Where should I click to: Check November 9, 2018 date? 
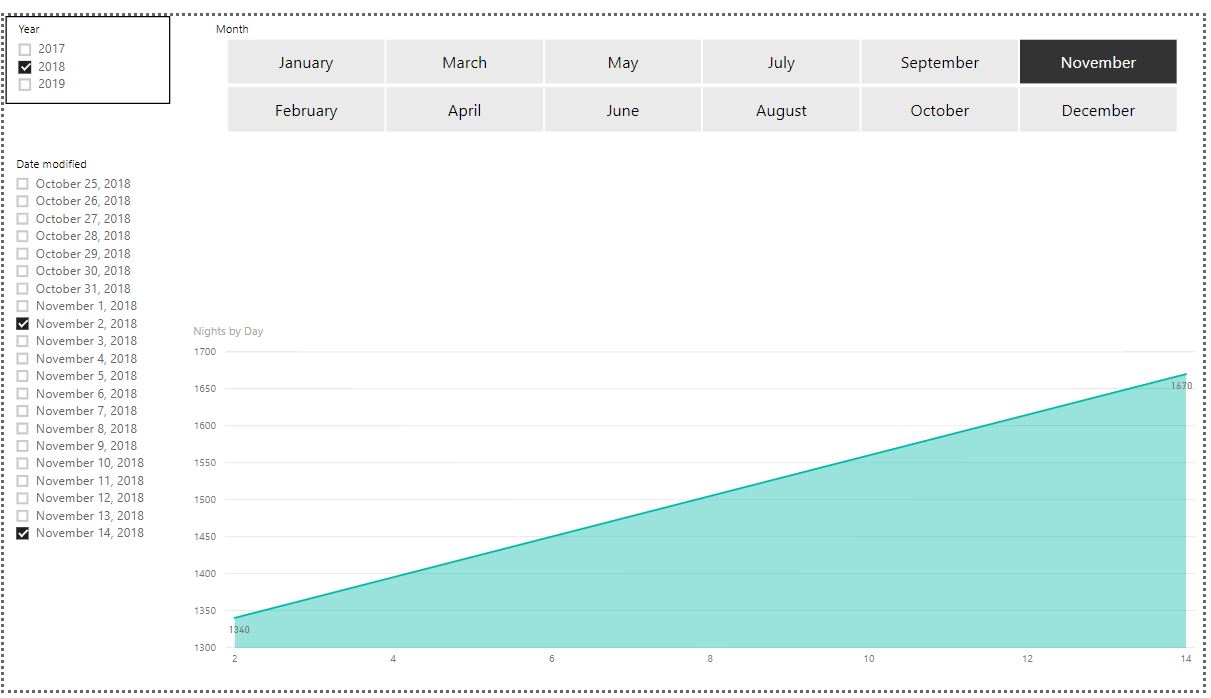pos(23,446)
